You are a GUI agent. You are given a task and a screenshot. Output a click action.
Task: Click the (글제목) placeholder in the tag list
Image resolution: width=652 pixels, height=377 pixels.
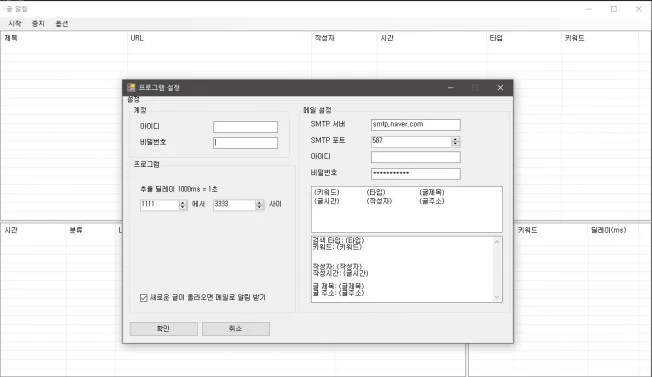(432, 192)
